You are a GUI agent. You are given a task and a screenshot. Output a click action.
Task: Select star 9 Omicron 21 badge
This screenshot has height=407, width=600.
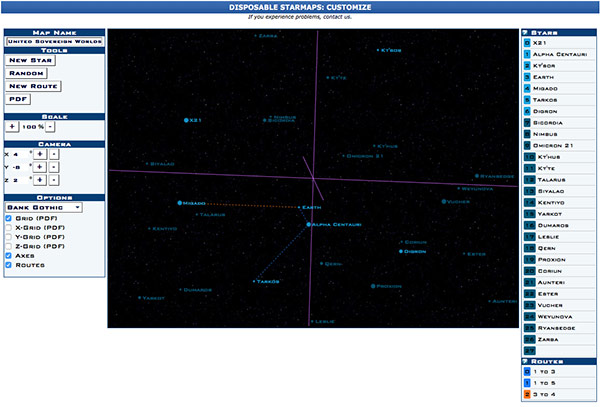point(527,146)
